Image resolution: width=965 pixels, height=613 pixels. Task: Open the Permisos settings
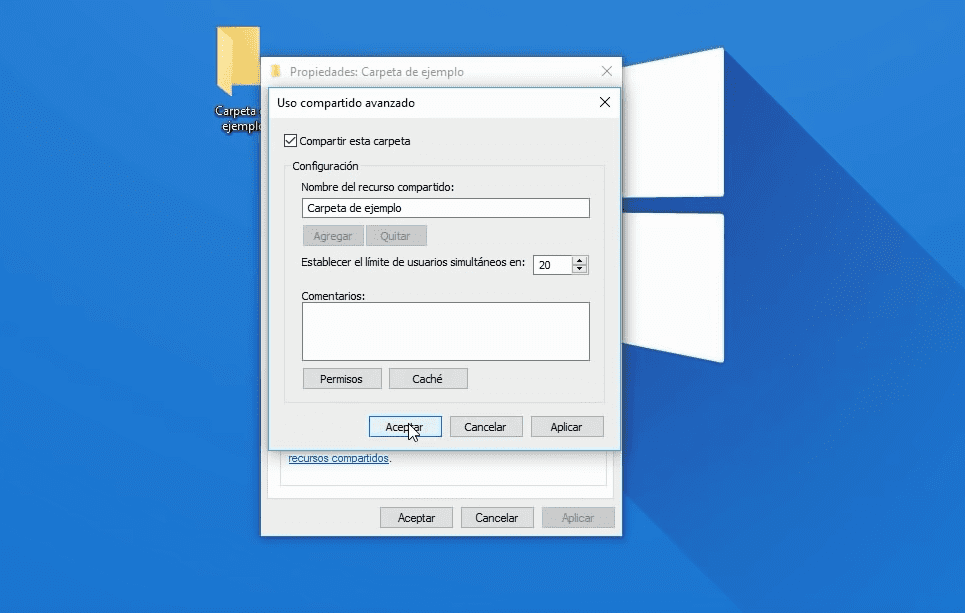point(342,379)
